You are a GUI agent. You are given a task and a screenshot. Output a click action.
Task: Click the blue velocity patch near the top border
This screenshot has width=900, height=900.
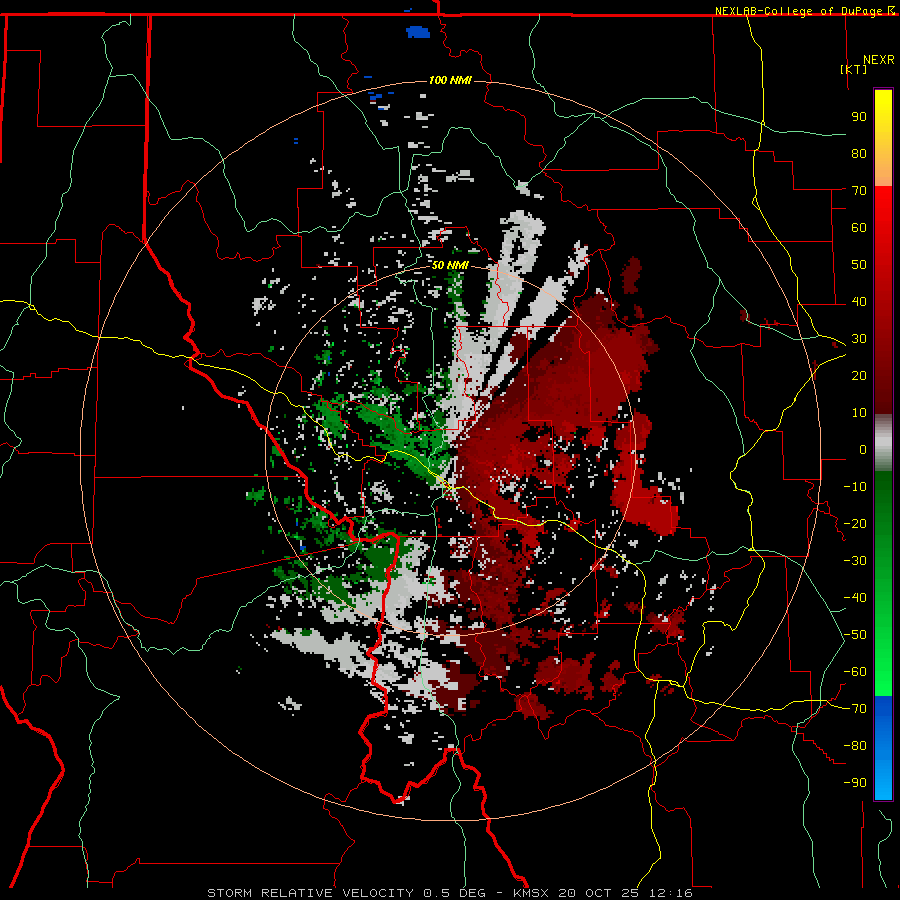point(418,32)
